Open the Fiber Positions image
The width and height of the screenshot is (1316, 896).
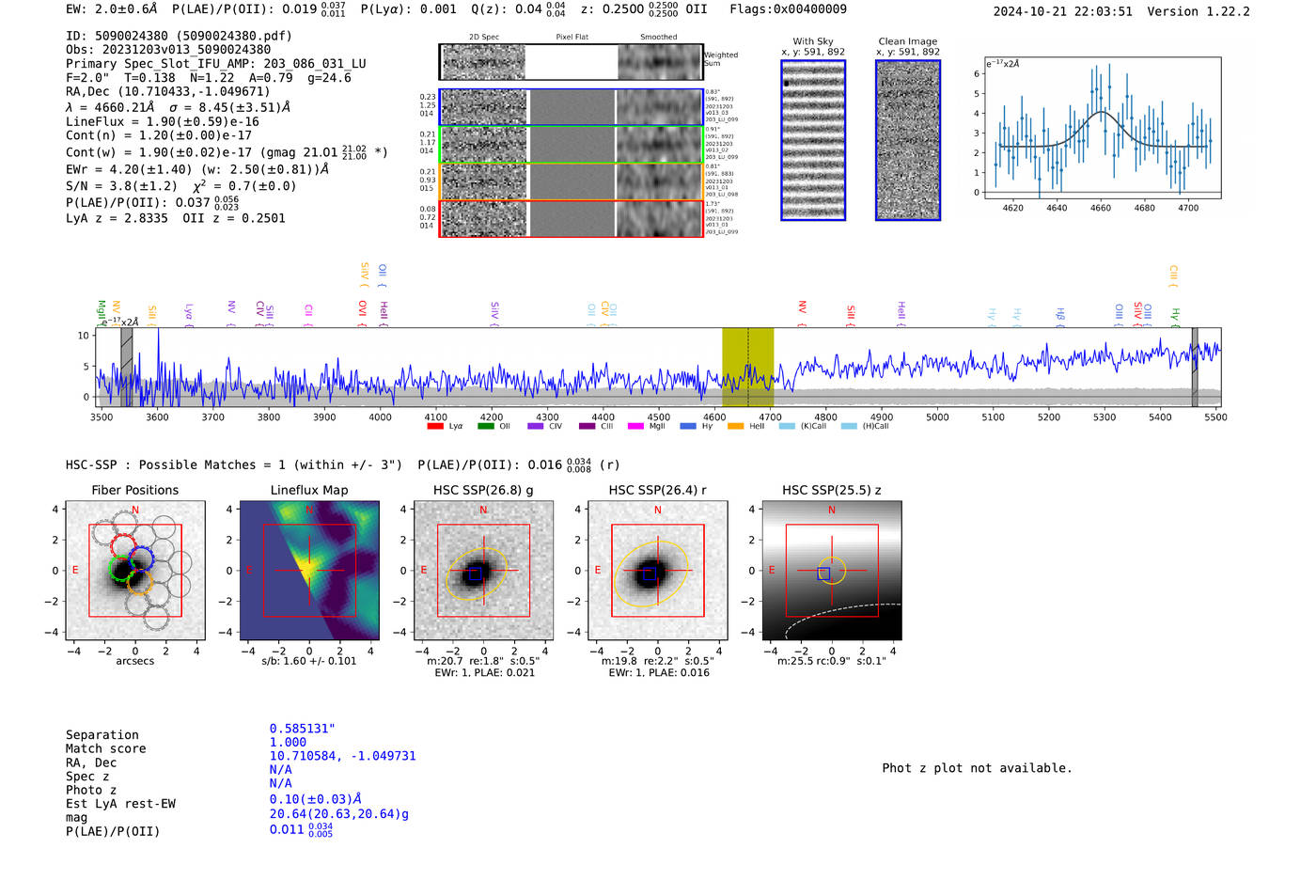[135, 571]
